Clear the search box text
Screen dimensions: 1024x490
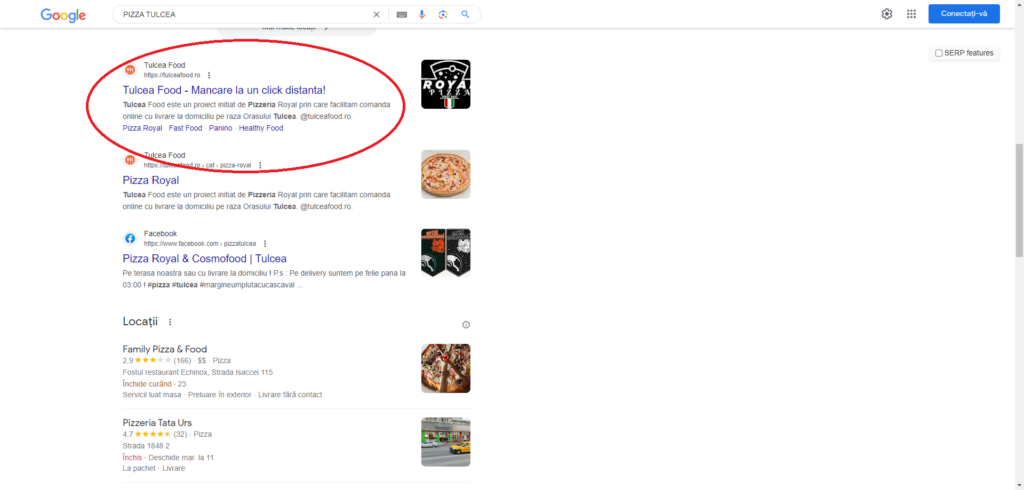tap(376, 14)
